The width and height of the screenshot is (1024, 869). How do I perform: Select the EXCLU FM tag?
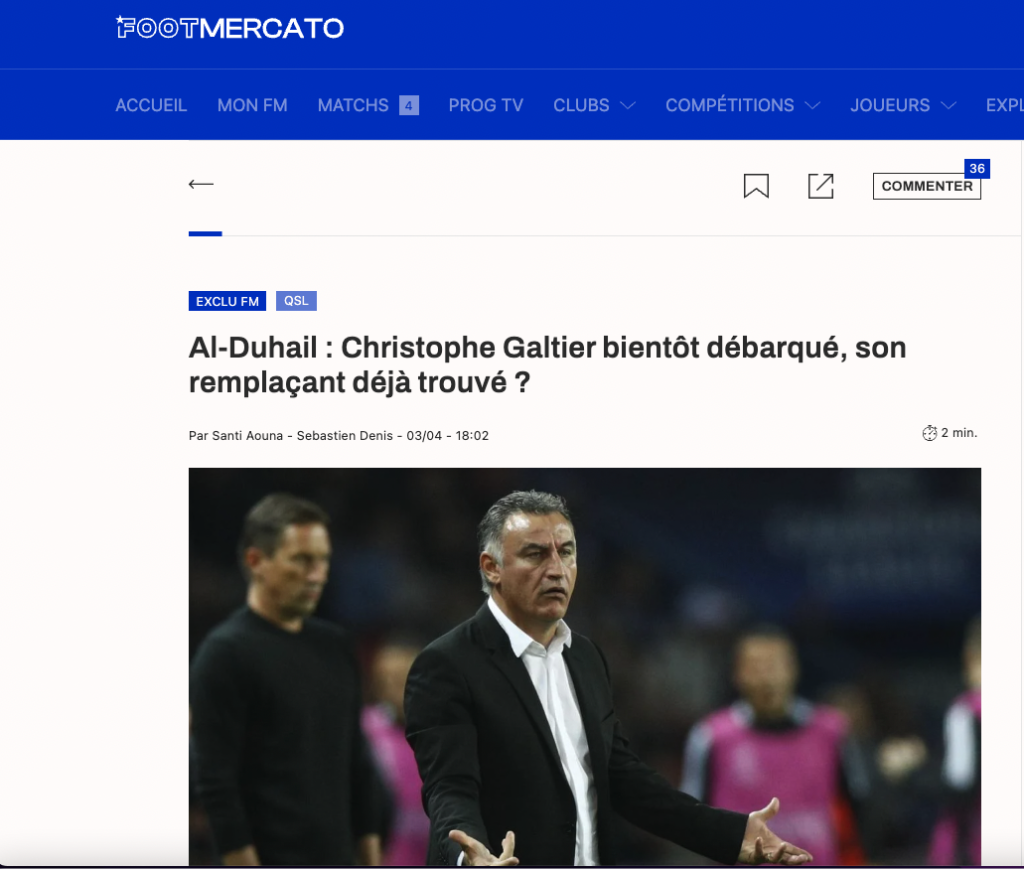pyautogui.click(x=227, y=301)
